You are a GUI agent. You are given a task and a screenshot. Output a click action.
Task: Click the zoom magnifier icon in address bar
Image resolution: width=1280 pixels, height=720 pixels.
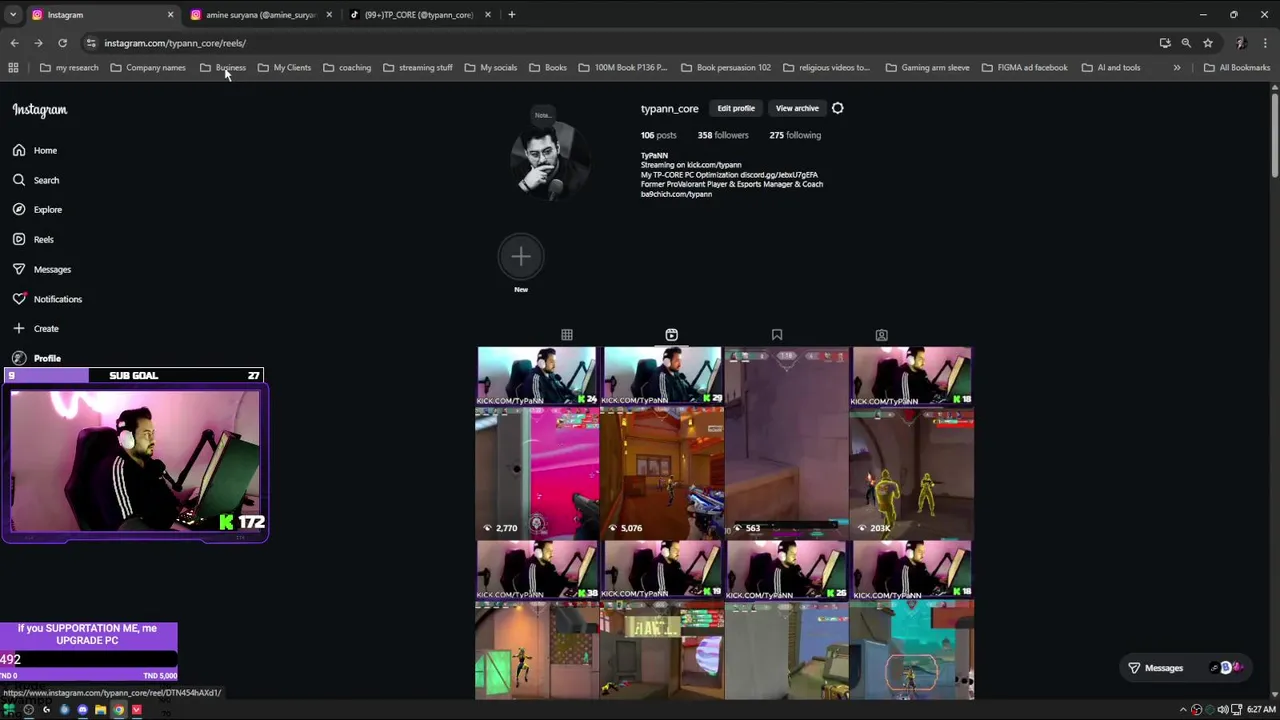(1186, 43)
